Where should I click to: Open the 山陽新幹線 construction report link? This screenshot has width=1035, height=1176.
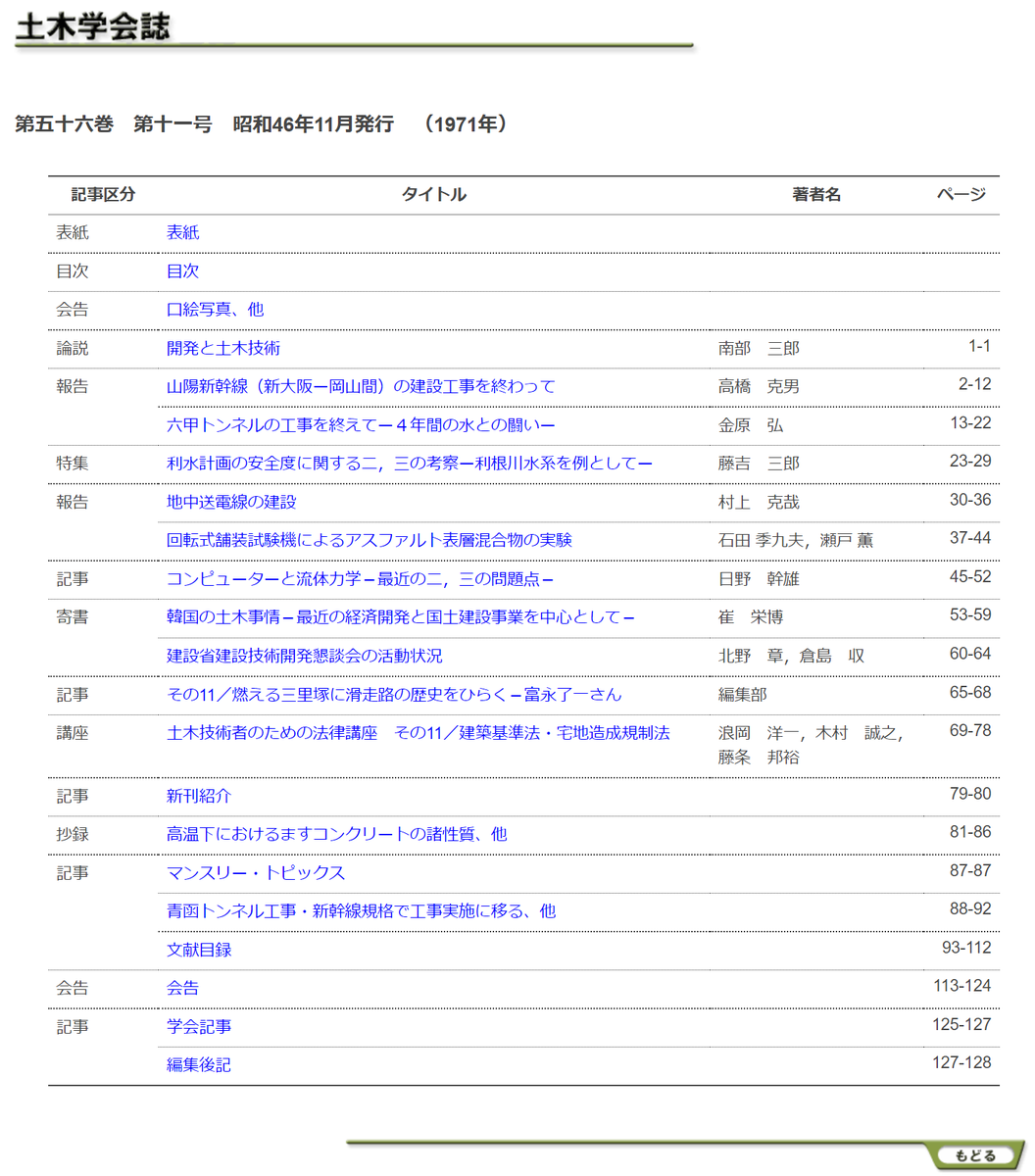pos(361,386)
